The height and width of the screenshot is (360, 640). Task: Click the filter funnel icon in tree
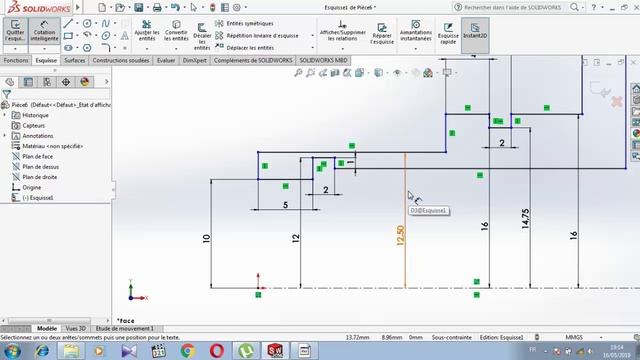(7, 94)
